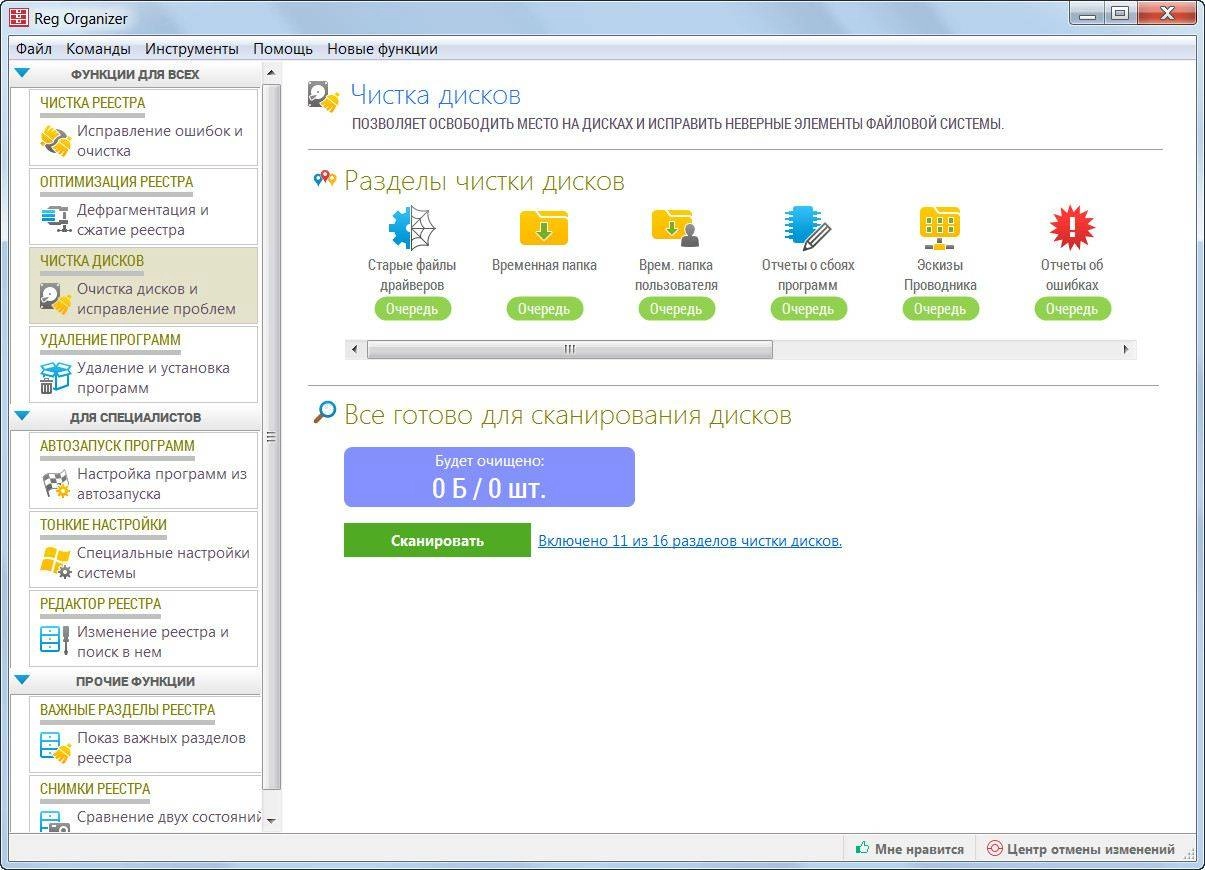Click the 'Чистка дисков' page heading

[435, 95]
